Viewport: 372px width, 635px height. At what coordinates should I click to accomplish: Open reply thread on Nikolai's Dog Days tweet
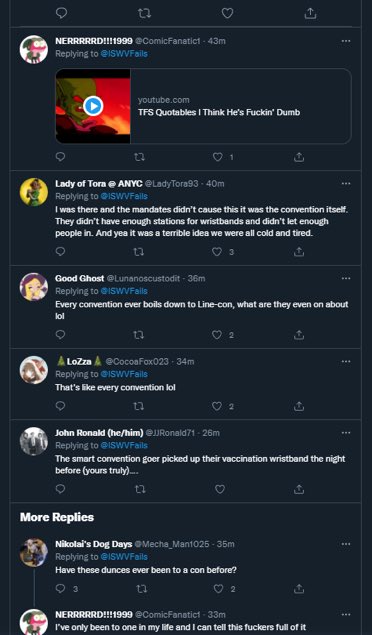(x=60, y=588)
